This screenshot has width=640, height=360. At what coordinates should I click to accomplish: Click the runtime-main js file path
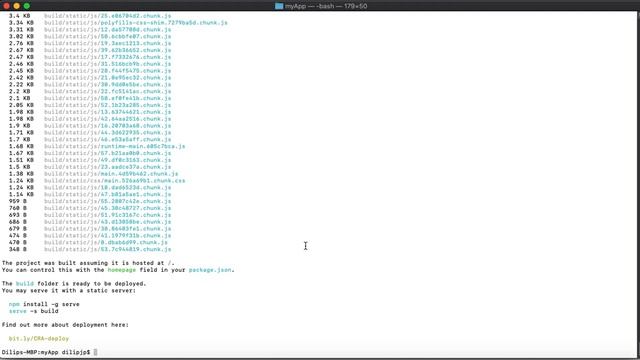point(114,146)
